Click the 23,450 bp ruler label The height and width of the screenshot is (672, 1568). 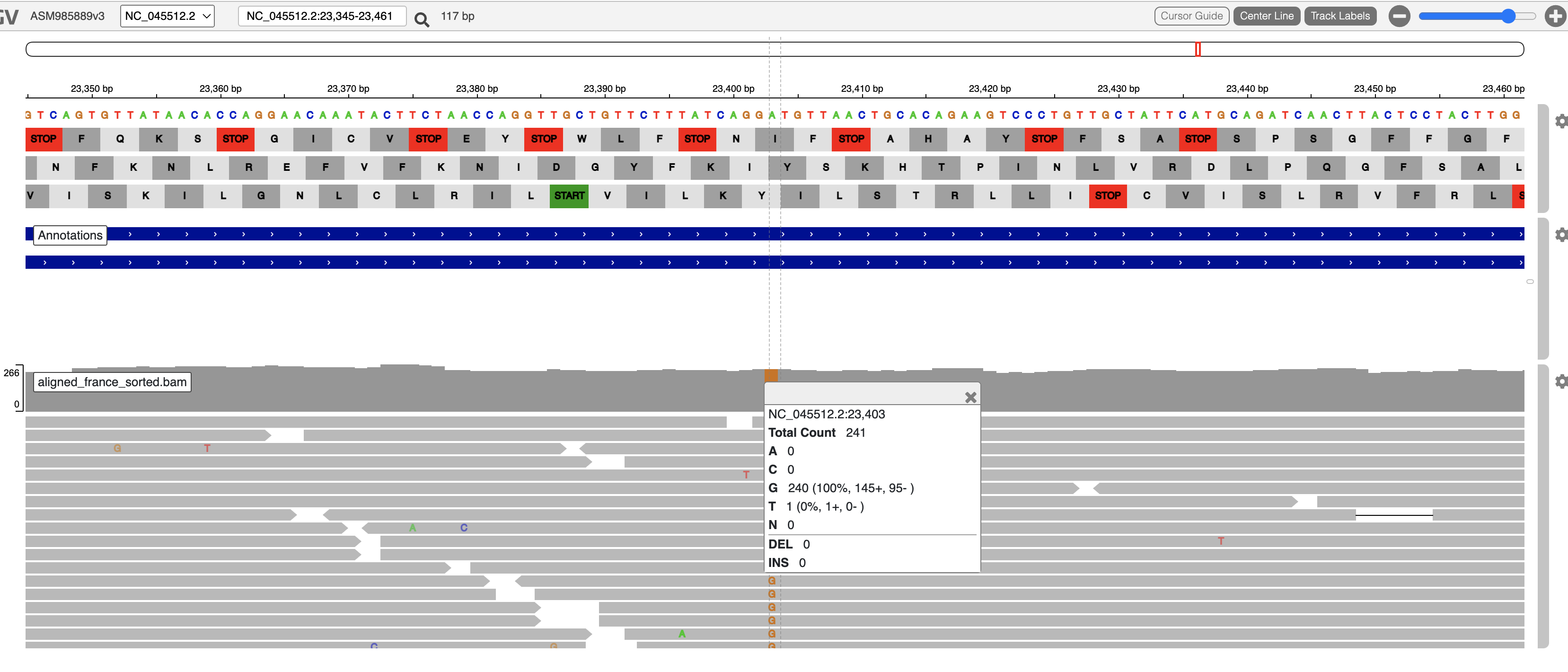click(1374, 88)
